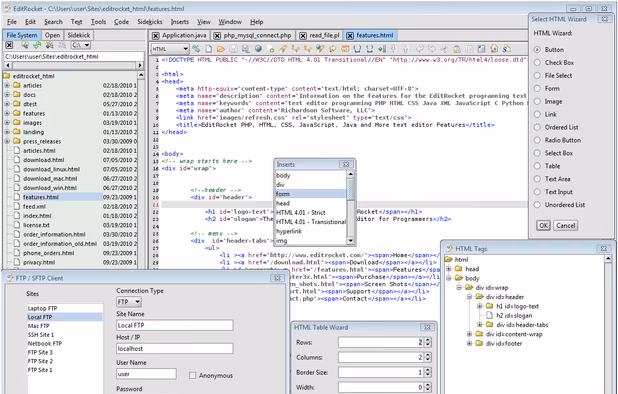
Task: Expand the head node in HTML Tags
Action: [x=449, y=269]
